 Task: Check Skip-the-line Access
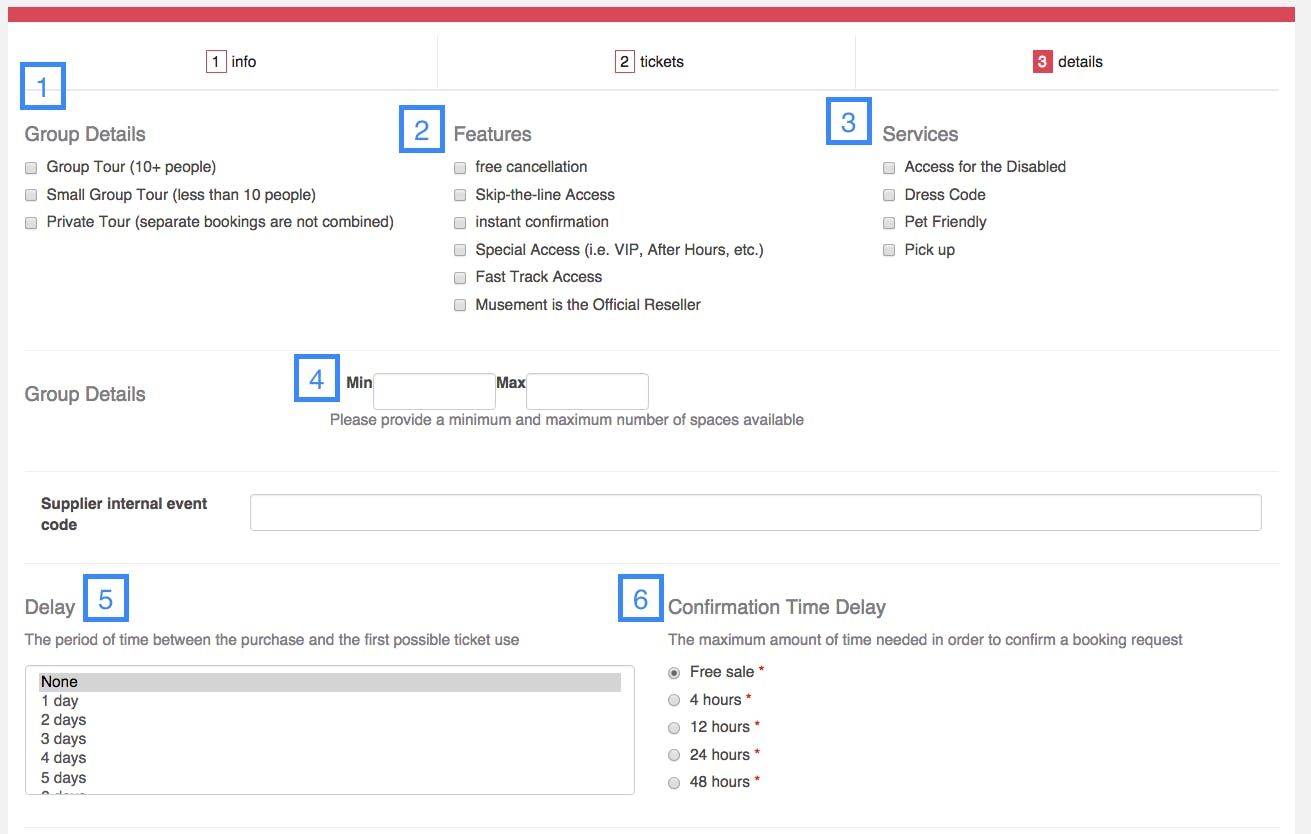coord(460,195)
